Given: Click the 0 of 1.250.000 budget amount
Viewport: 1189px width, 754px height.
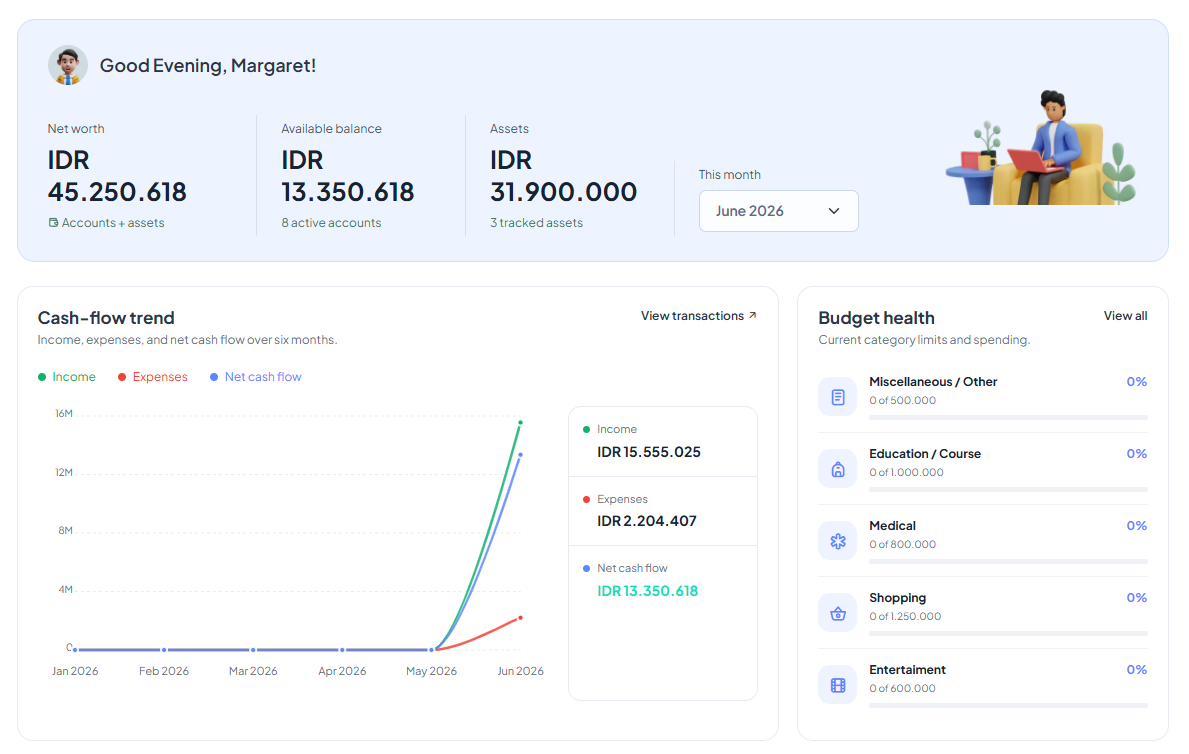Looking at the screenshot, I should pyautogui.click(x=905, y=617).
